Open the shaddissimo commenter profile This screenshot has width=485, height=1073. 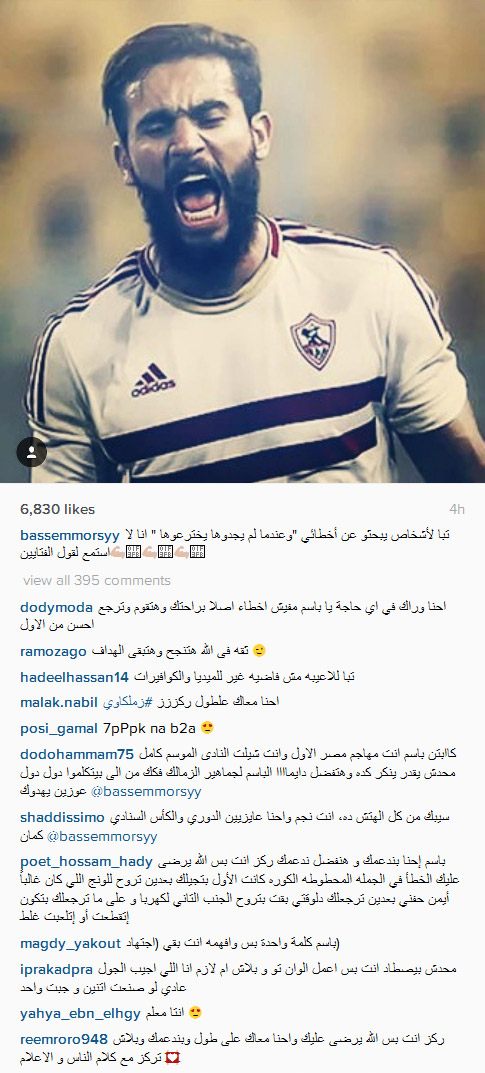pyautogui.click(x=62, y=817)
